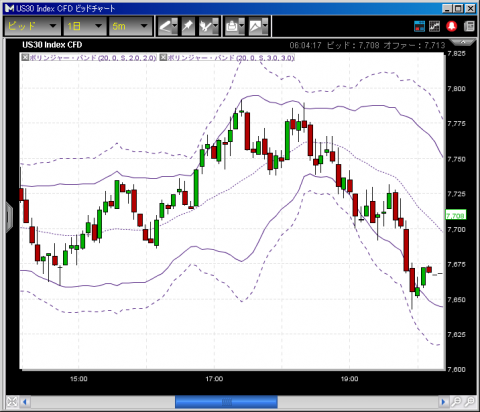Select the line drawing tool
Image resolution: width=480 pixels, height=412 pixels.
point(165,26)
